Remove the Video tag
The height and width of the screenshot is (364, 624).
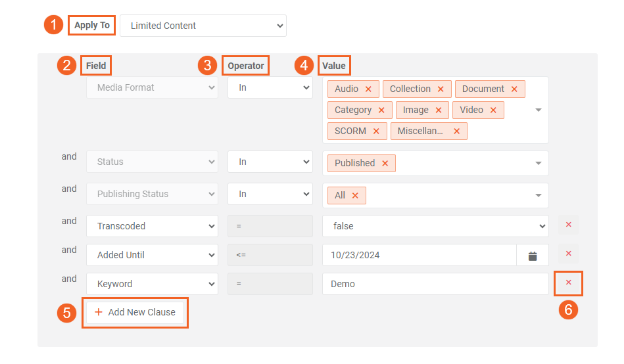tap(493, 110)
